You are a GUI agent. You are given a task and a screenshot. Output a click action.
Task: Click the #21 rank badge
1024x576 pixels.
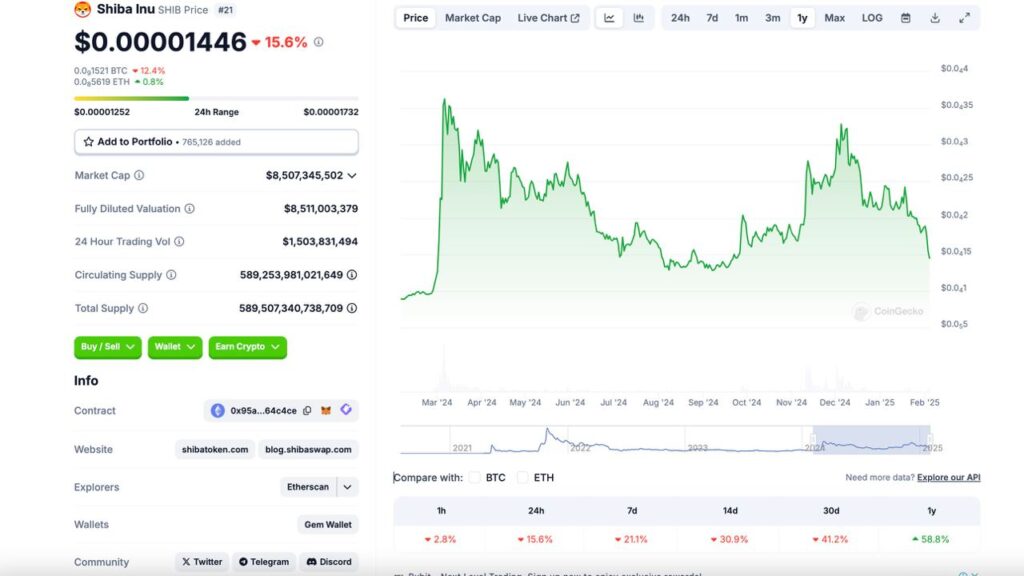pos(225,10)
